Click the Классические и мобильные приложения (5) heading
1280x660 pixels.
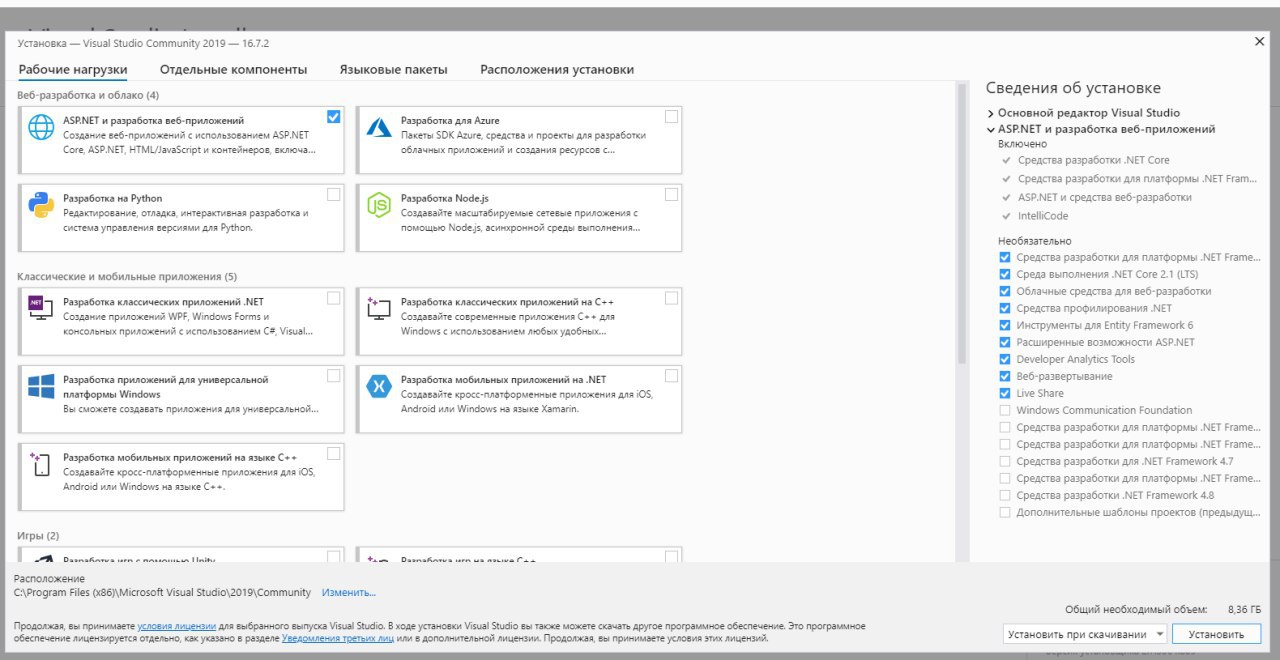pos(127,276)
